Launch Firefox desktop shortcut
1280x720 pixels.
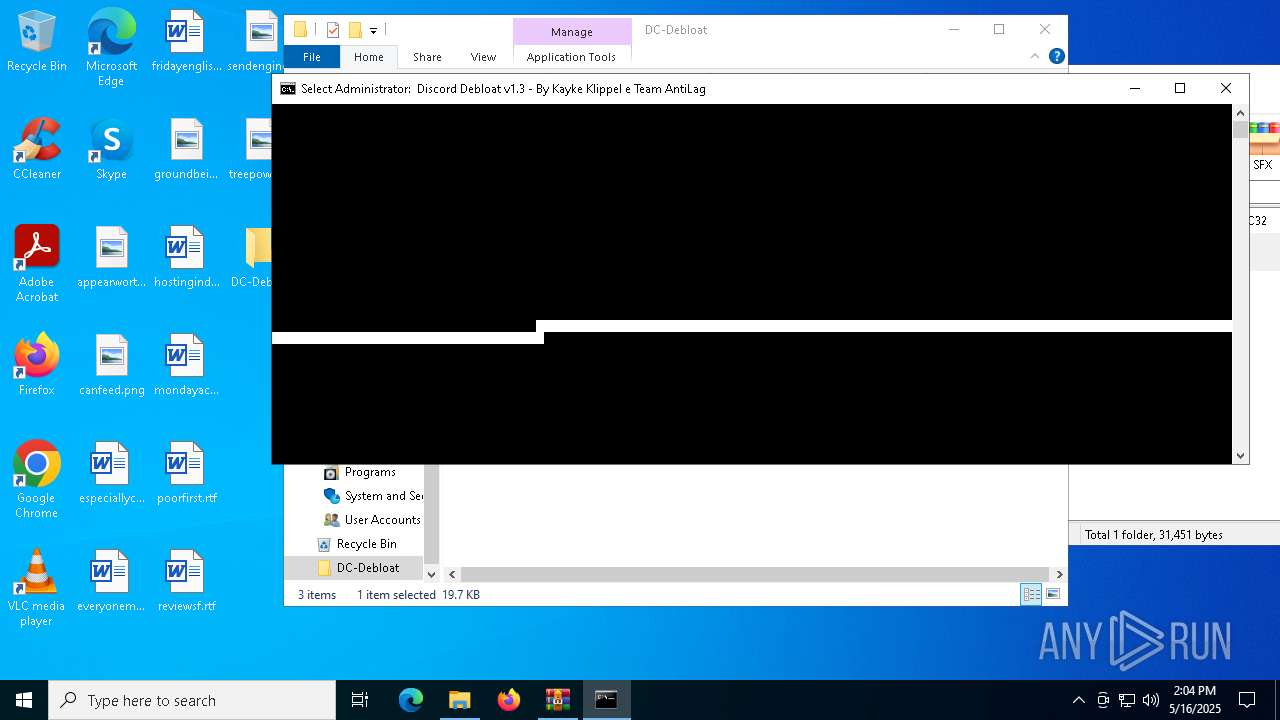click(37, 365)
